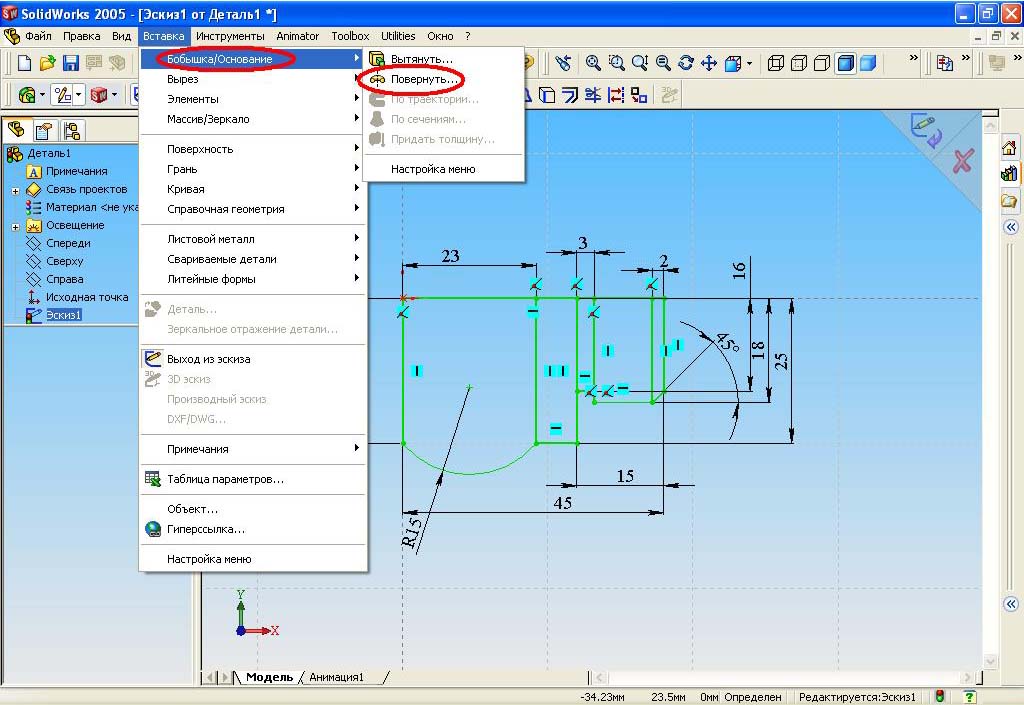Open Вырез submenu in Вставка menu
The height and width of the screenshot is (705, 1024).
pyautogui.click(x=251, y=79)
